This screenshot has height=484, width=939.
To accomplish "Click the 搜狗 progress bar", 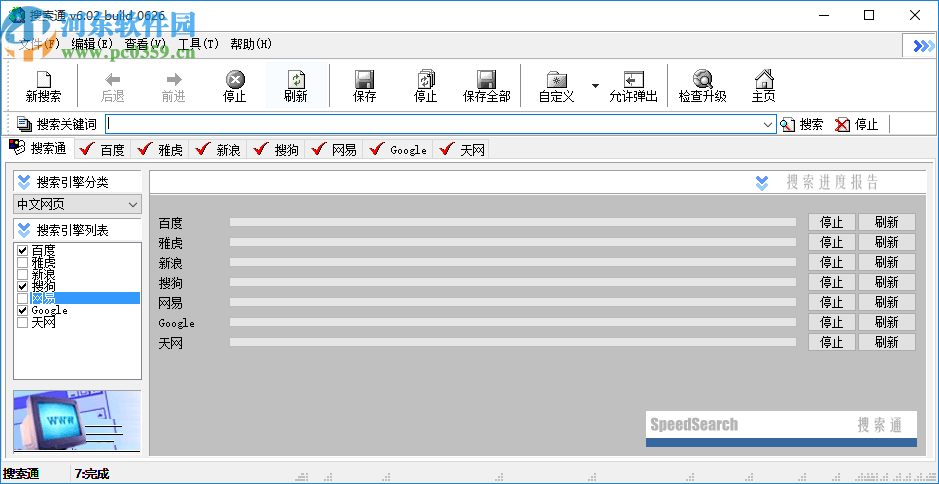I will tap(512, 283).
